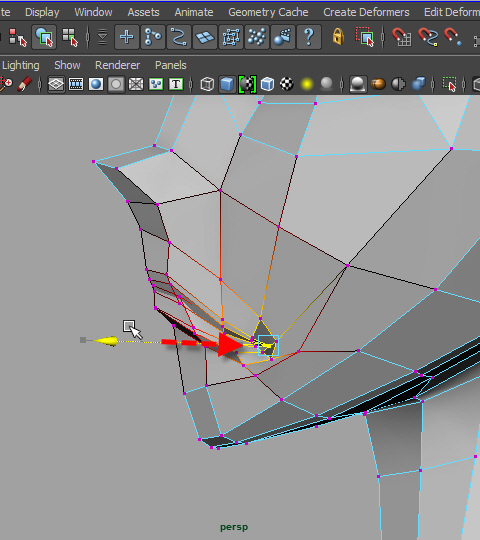Click the lock selection icon
The width and height of the screenshot is (480, 540).
tap(338, 37)
